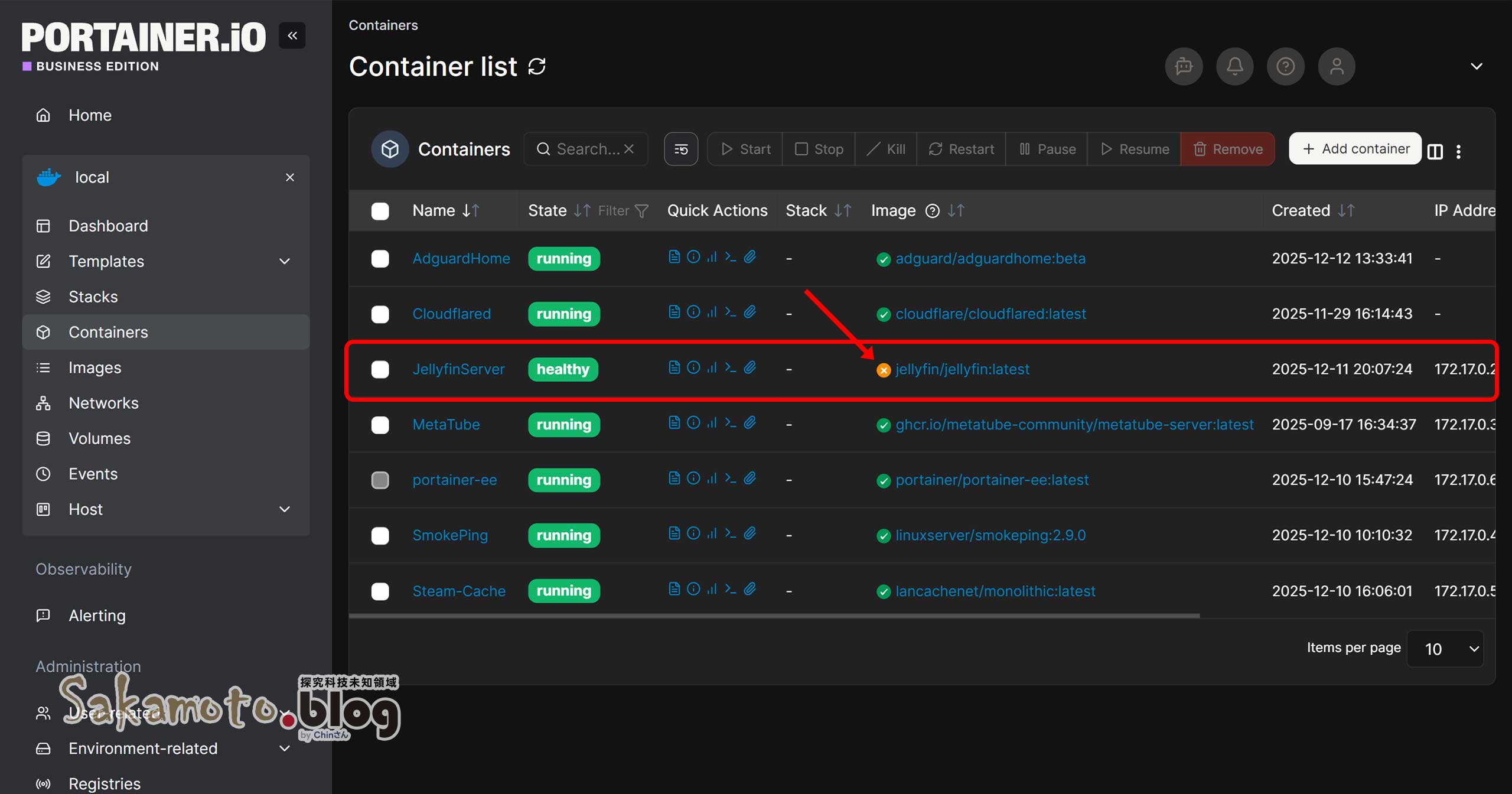
Task: Click the Add container button
Action: 1355,149
